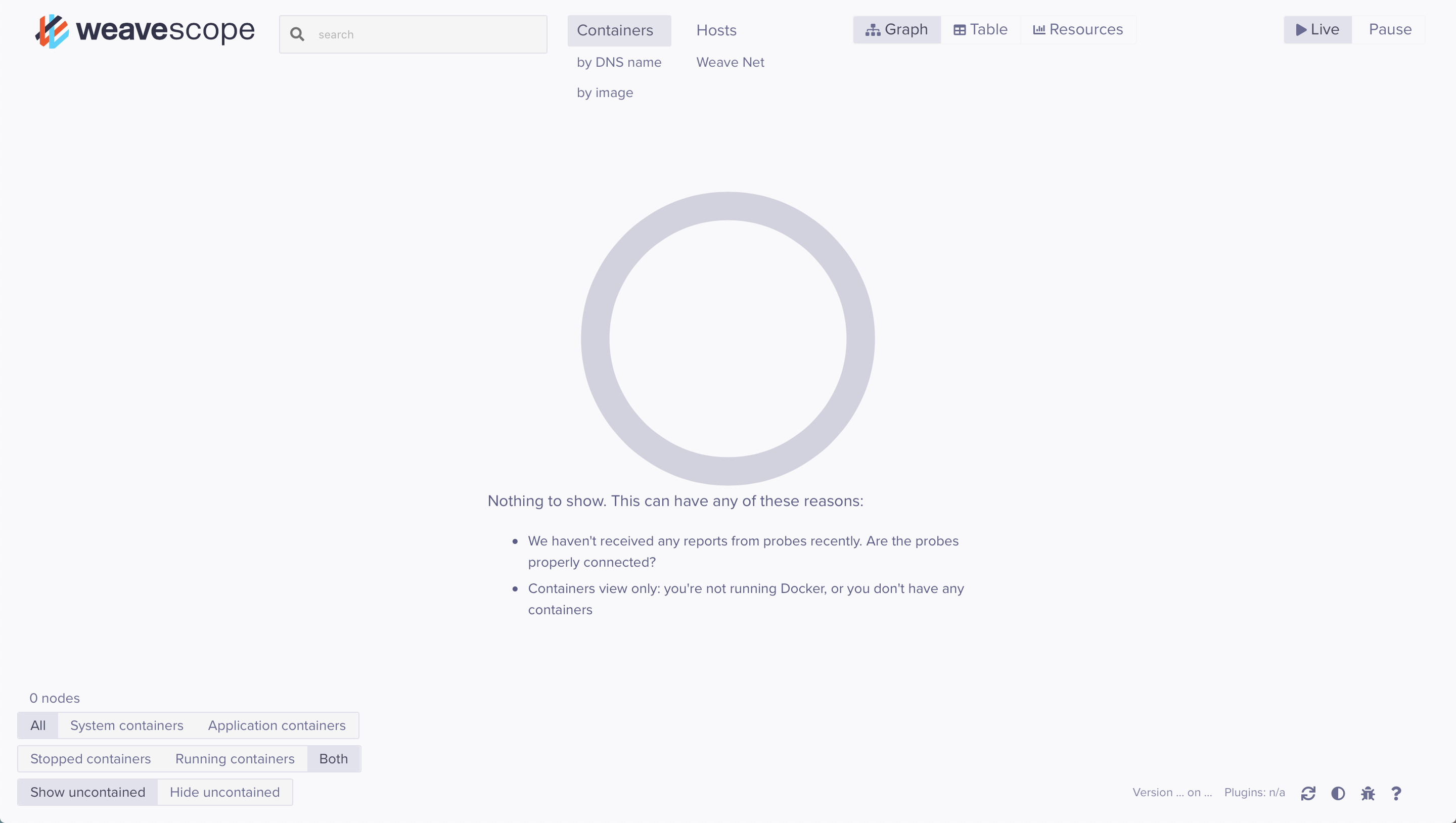Switch grouping to Weave Net
Viewport: 1456px width, 823px height.
click(x=730, y=62)
